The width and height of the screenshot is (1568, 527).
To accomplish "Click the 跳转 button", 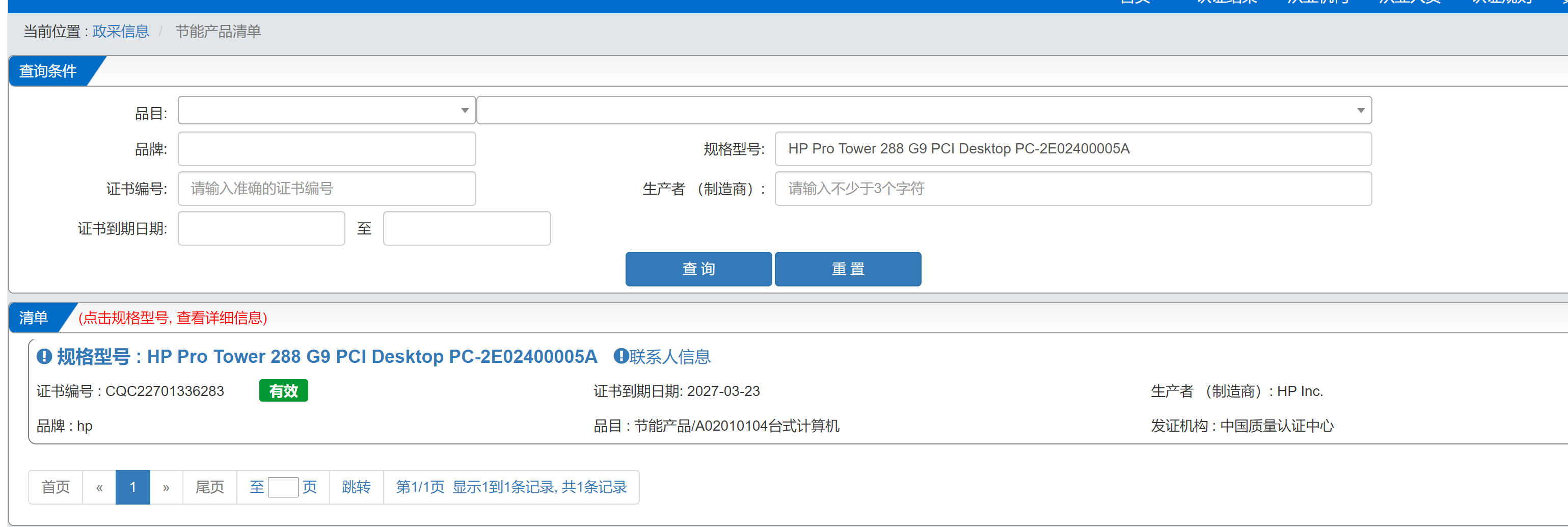I will click(356, 487).
